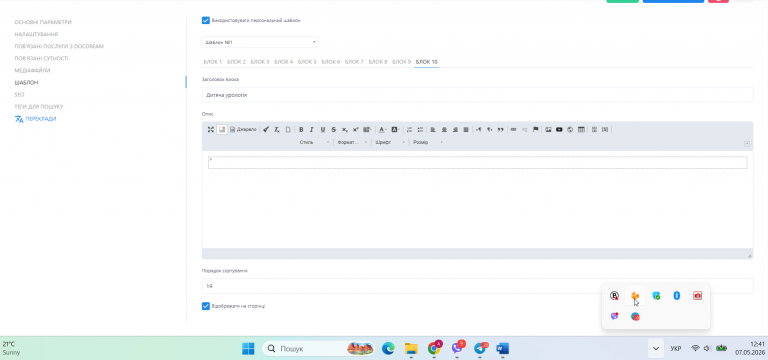Open File Explorer from the taskbar

(x=411, y=348)
